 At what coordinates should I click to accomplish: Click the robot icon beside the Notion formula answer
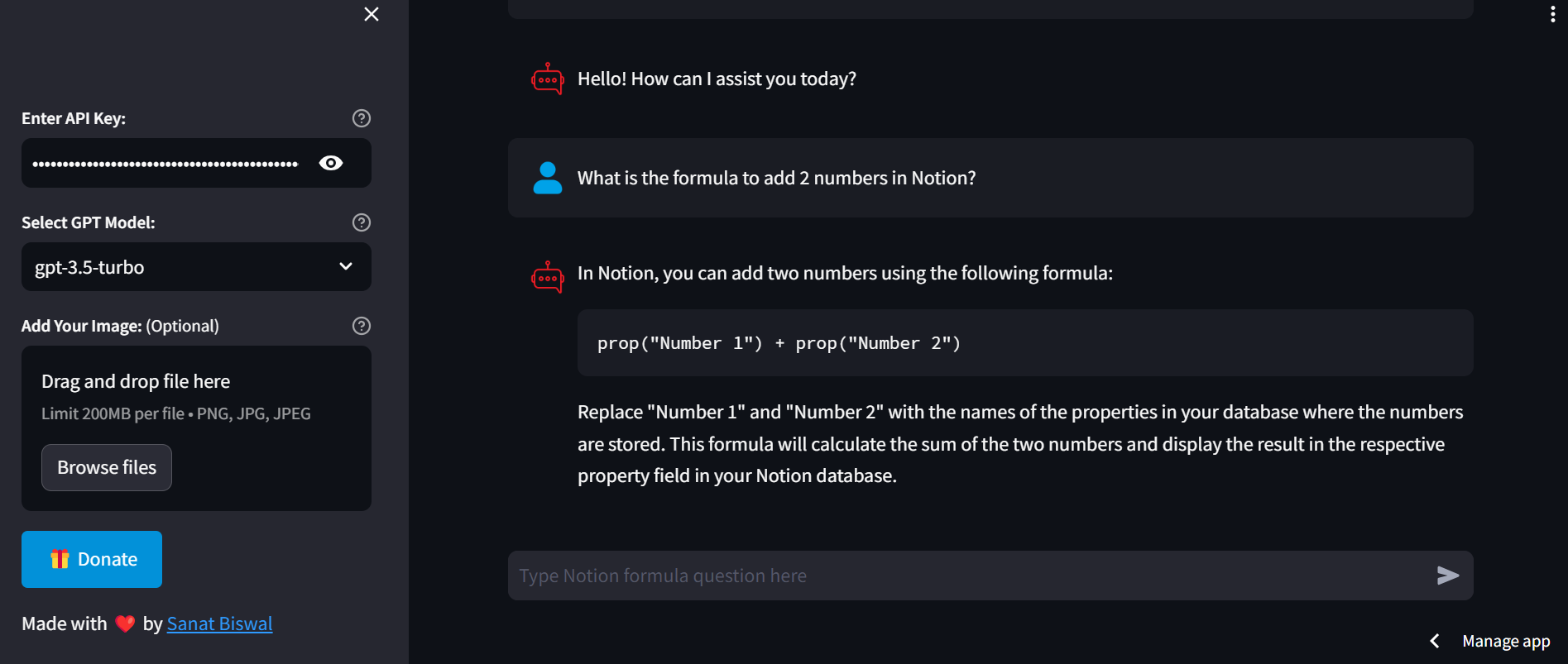tap(548, 277)
